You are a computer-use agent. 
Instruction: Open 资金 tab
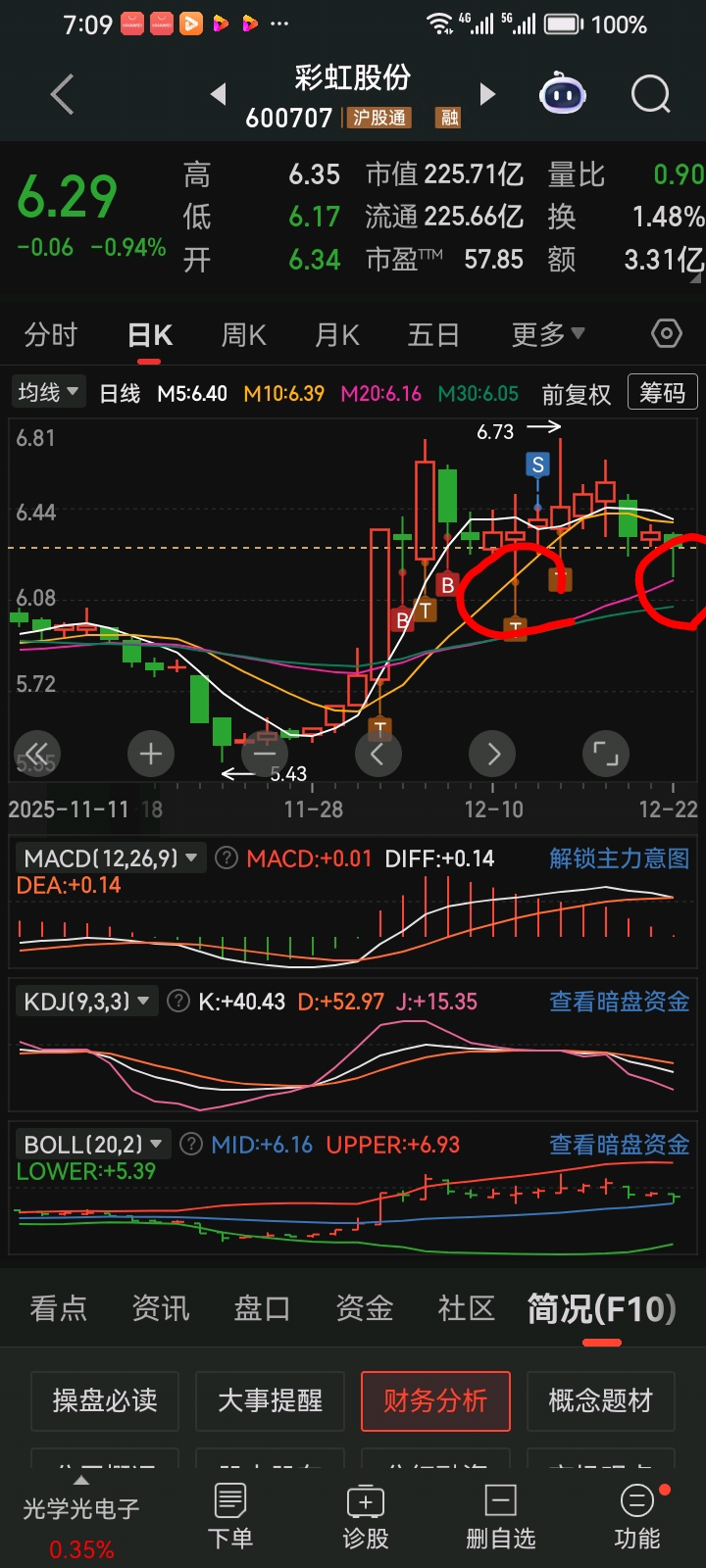[364, 1308]
